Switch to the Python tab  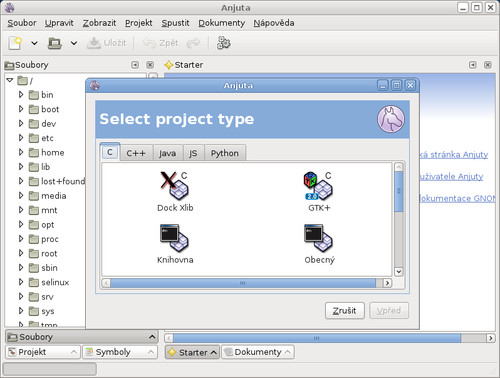(x=225, y=153)
